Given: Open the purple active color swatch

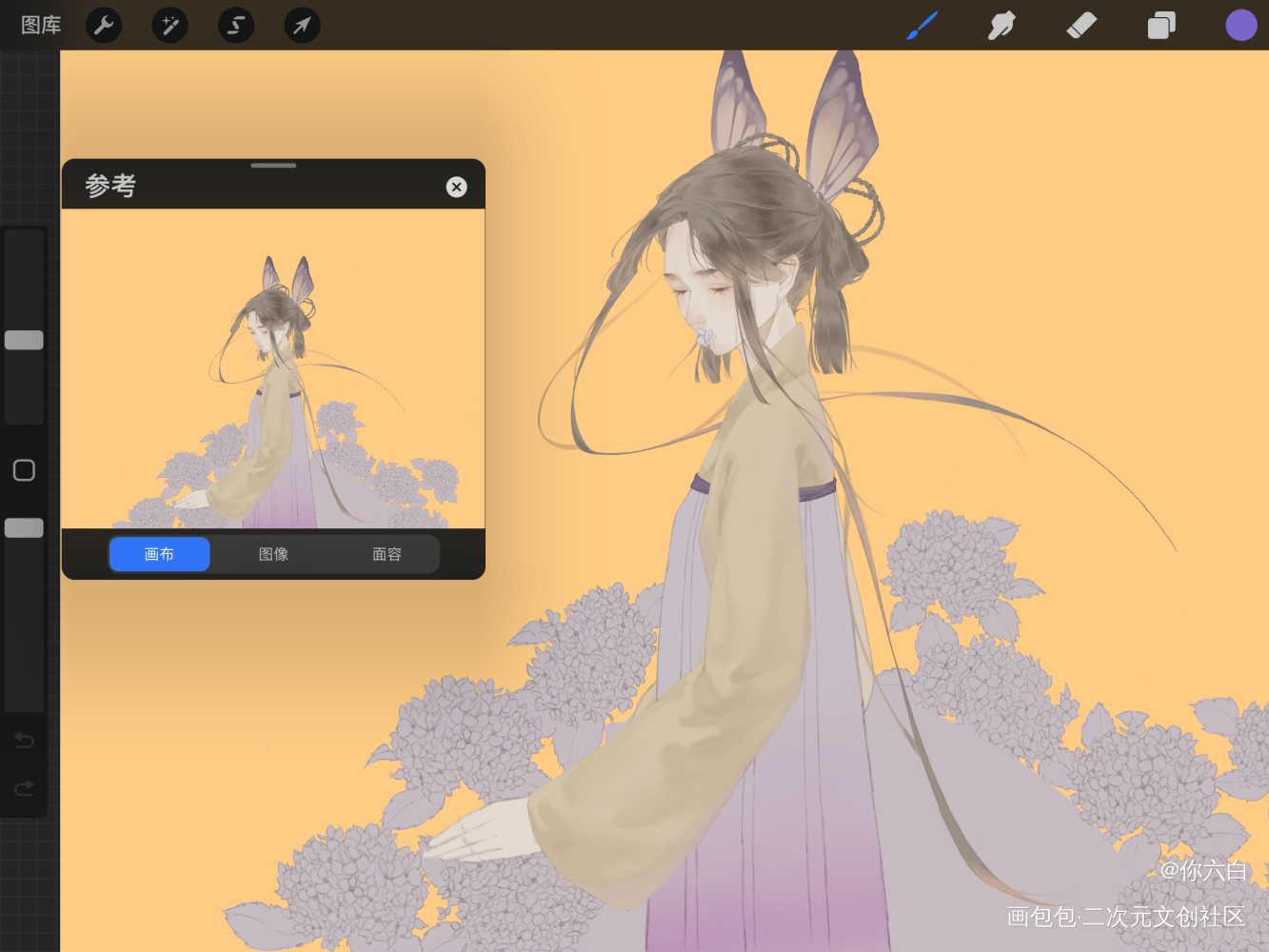Looking at the screenshot, I should point(1241,25).
